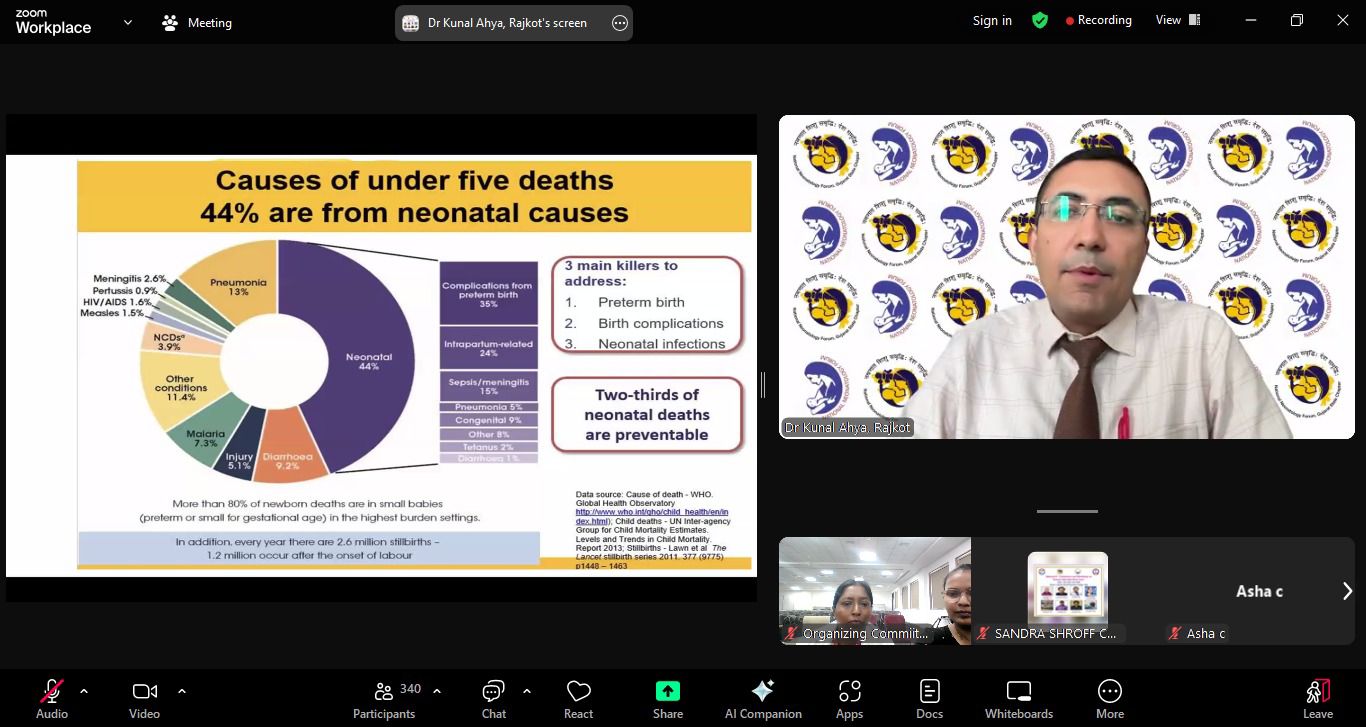The height and width of the screenshot is (727, 1366).
Task: Show next participants with right arrow
Action: (x=1346, y=591)
